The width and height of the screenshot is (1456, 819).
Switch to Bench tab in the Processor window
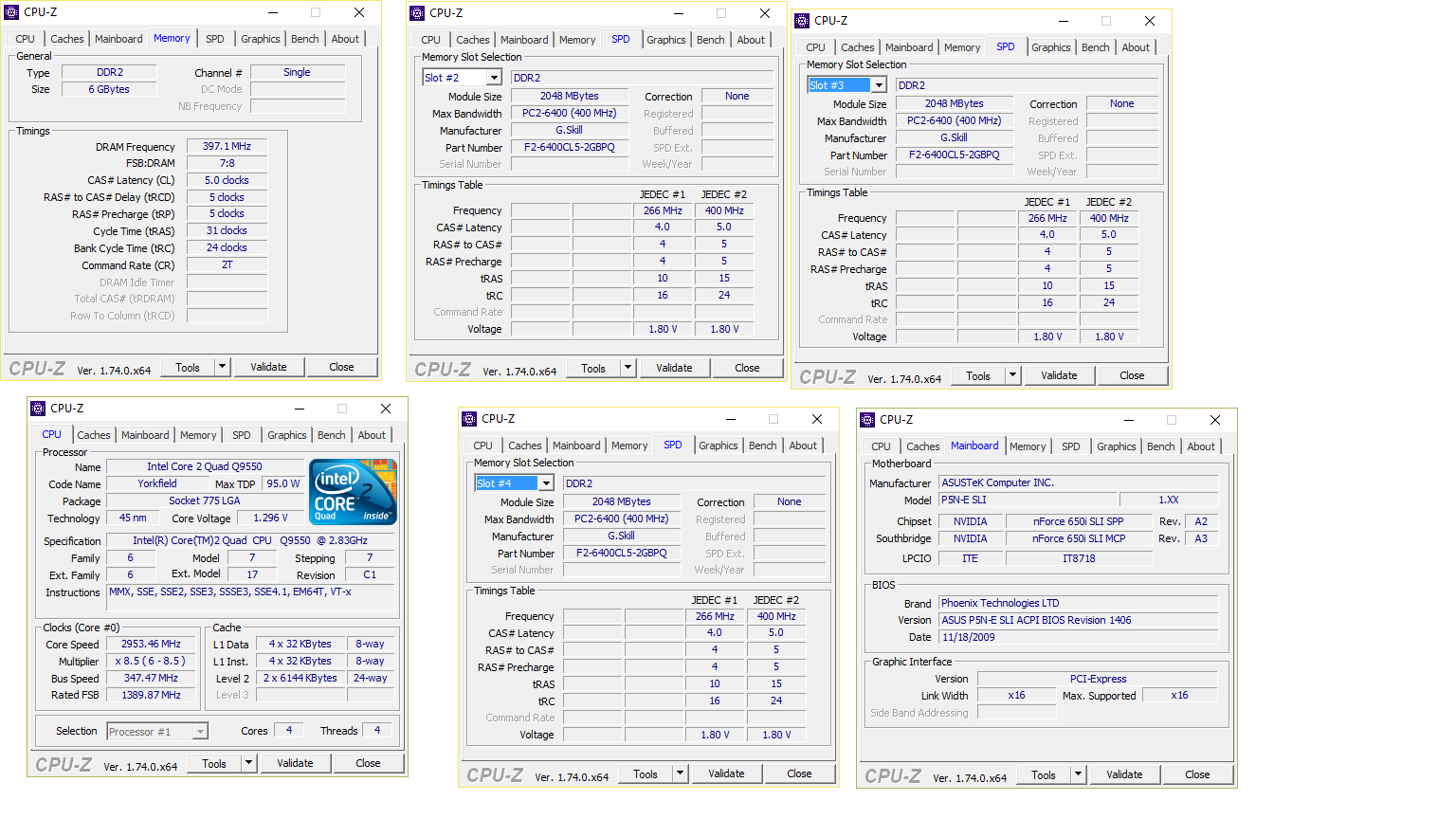tap(332, 435)
